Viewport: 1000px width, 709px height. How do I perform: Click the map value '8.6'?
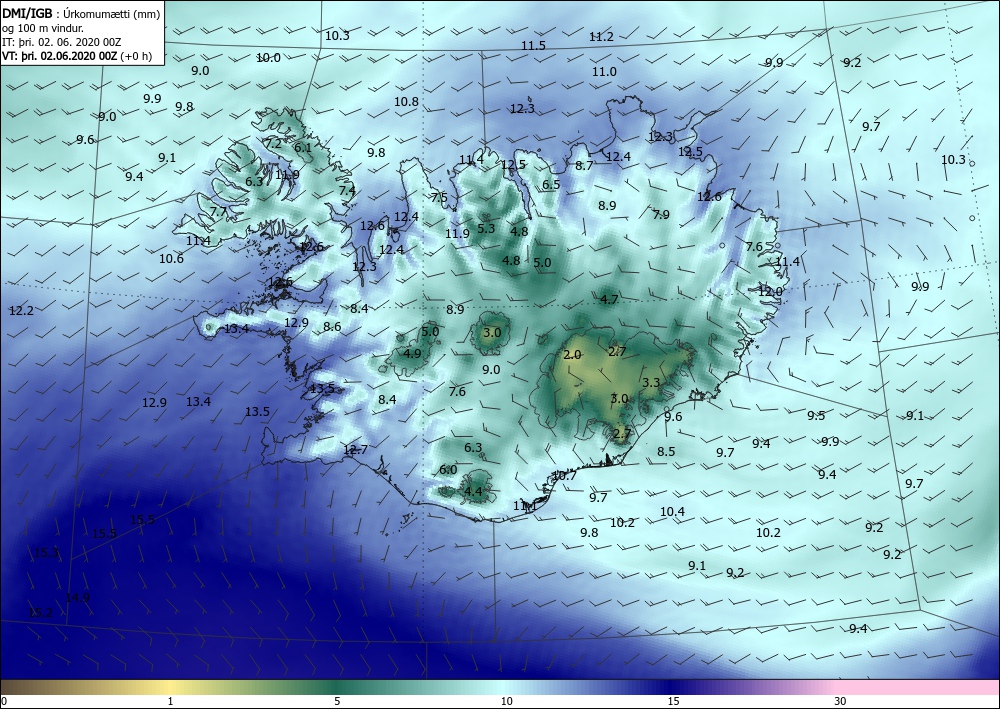[x=332, y=326]
